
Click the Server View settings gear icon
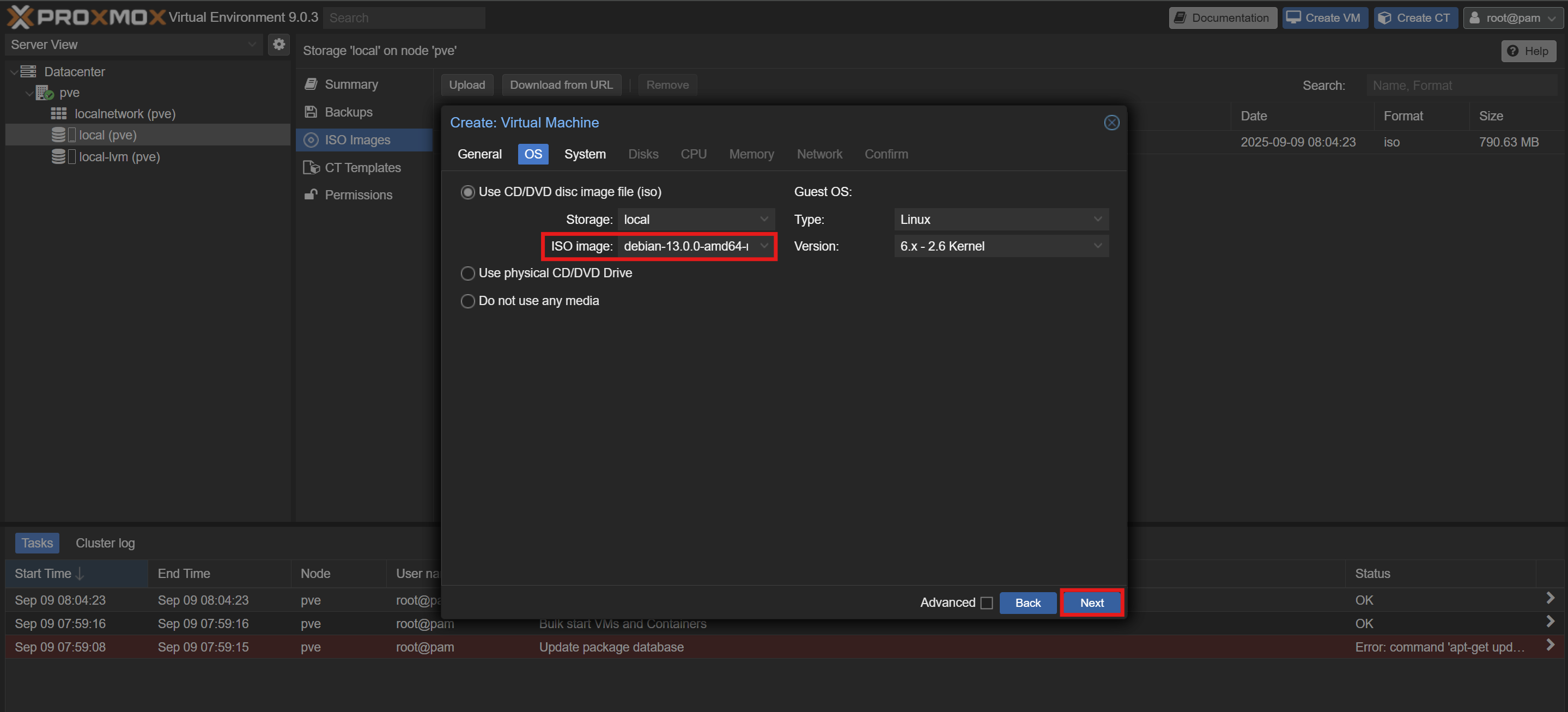tap(279, 45)
